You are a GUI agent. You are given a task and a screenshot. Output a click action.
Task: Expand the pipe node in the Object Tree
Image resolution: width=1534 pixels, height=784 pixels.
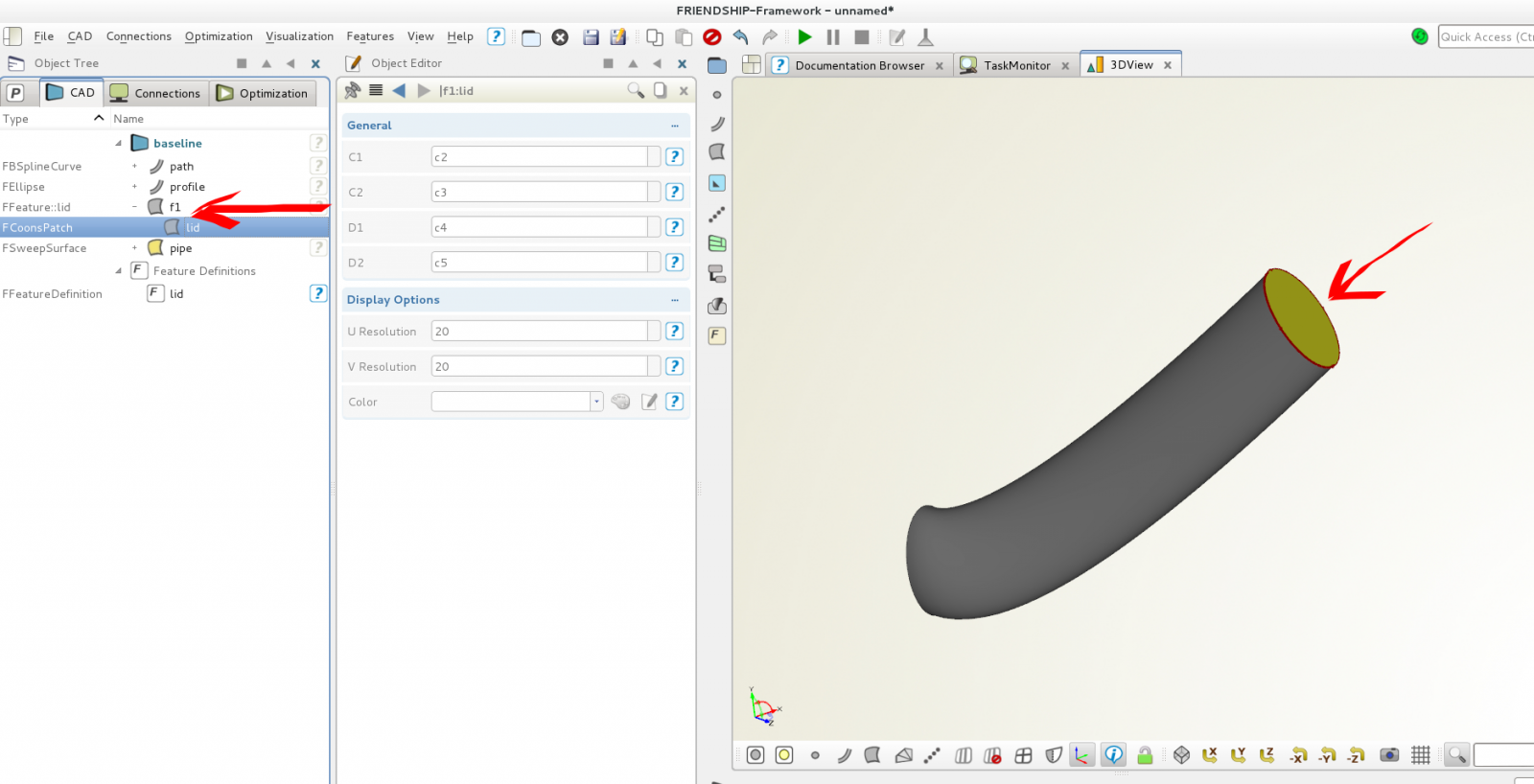(134, 248)
